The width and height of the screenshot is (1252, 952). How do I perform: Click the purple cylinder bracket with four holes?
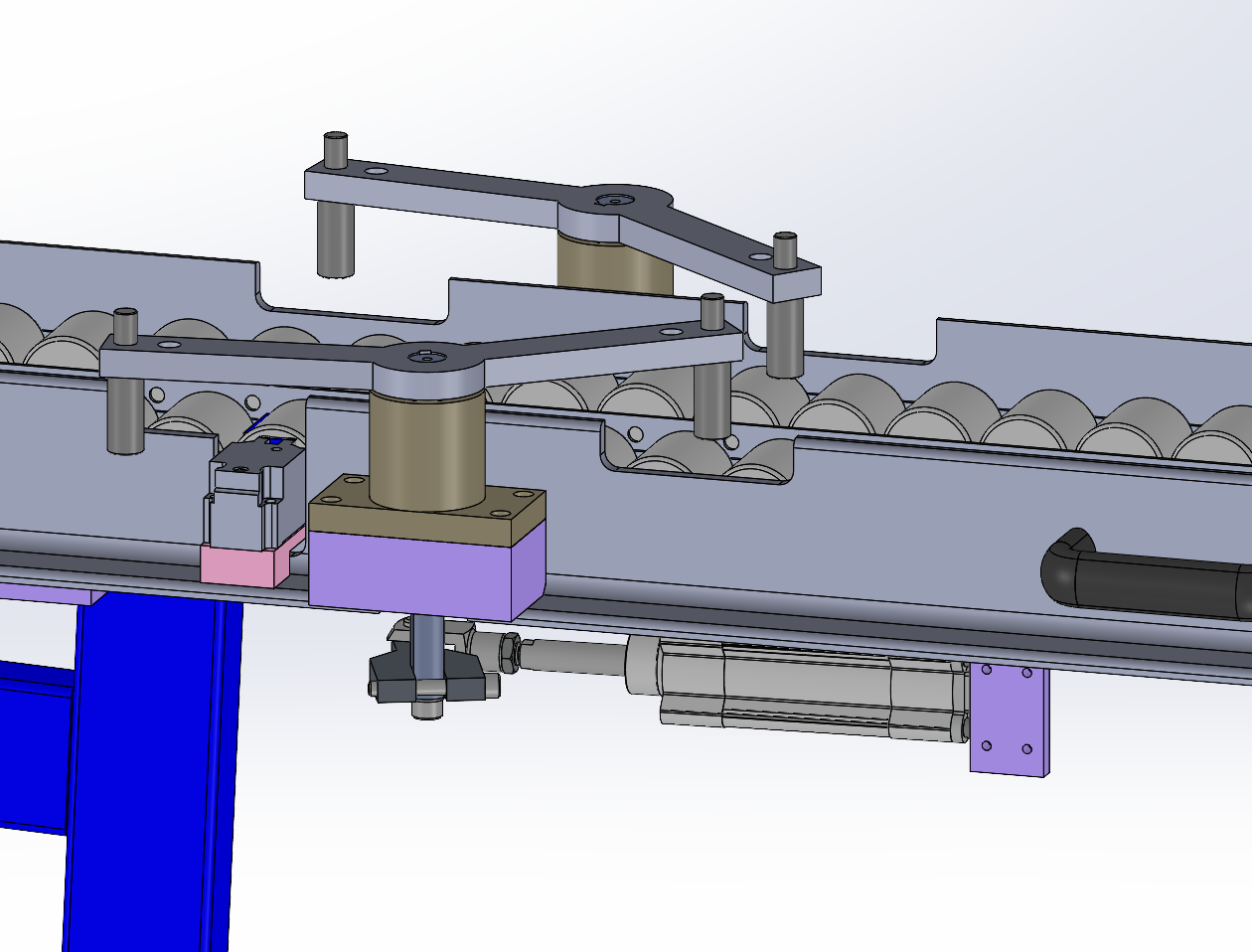click(1009, 720)
